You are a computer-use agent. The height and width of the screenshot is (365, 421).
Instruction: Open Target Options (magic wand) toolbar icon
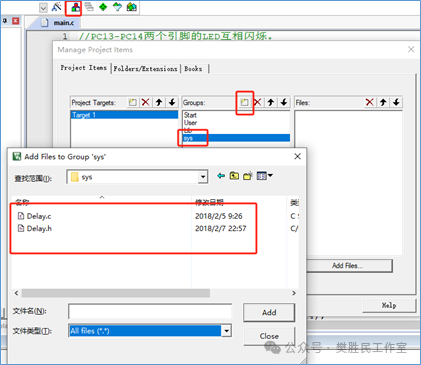(57, 7)
